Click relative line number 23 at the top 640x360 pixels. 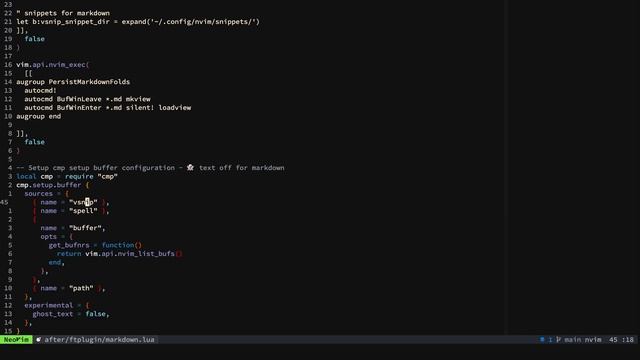tap(8, 4)
